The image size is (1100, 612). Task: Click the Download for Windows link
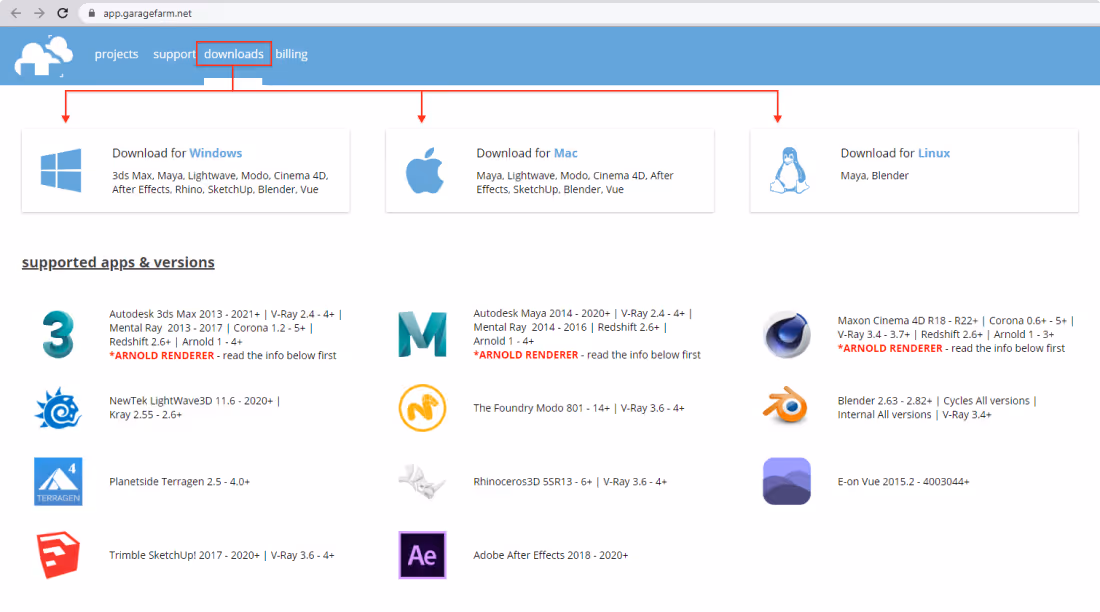(177, 153)
